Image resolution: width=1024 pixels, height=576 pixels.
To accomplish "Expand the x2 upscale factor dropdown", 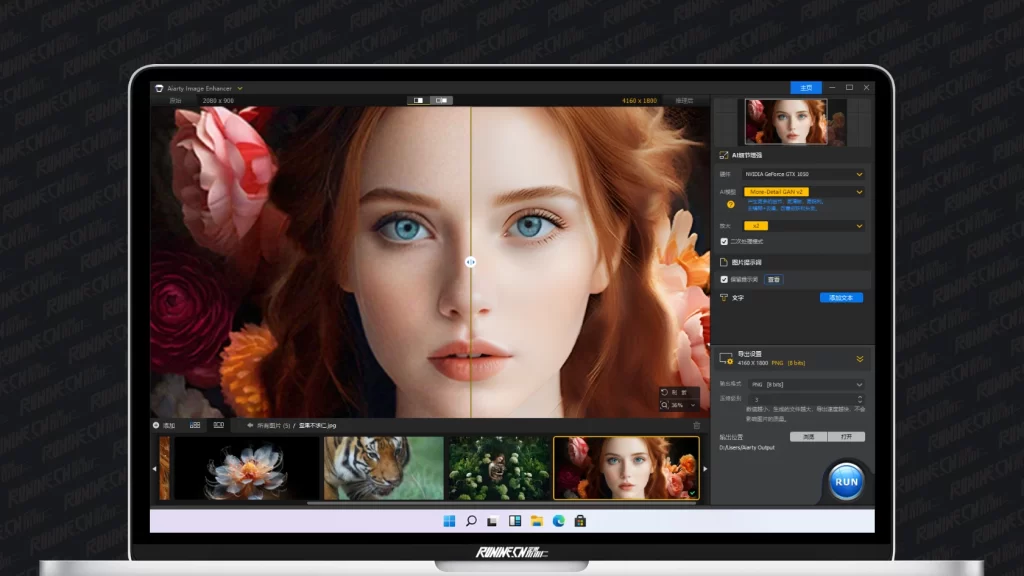I will pos(804,226).
